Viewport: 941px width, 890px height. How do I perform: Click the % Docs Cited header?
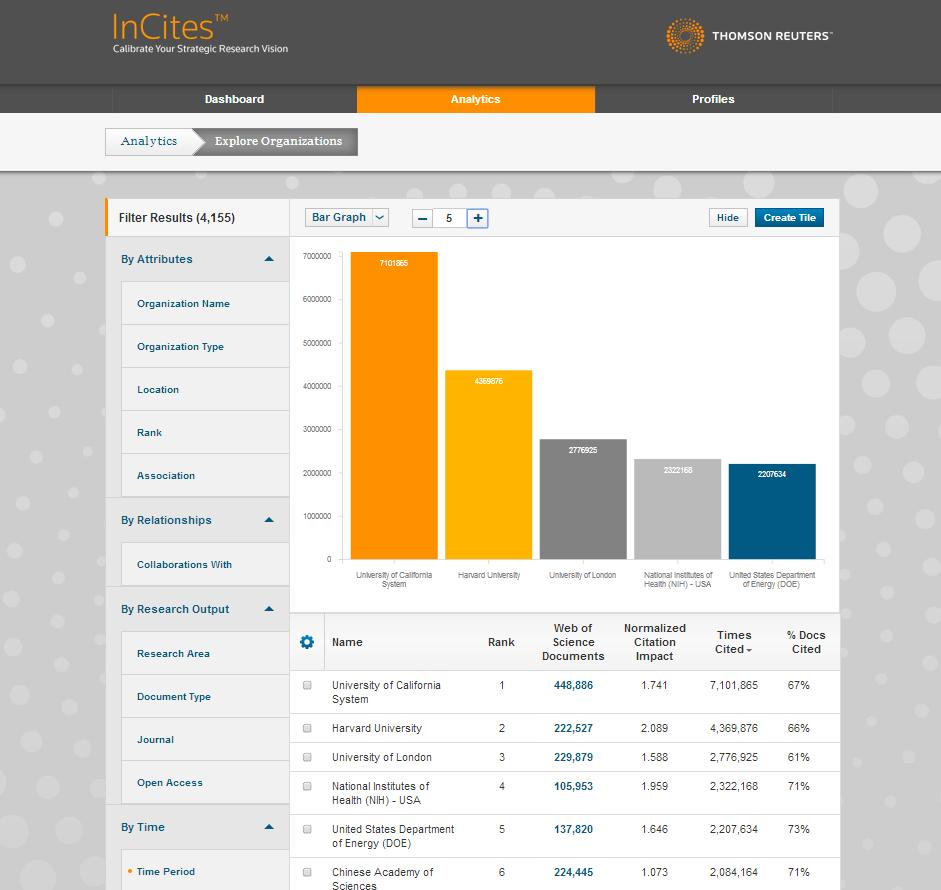(806, 642)
